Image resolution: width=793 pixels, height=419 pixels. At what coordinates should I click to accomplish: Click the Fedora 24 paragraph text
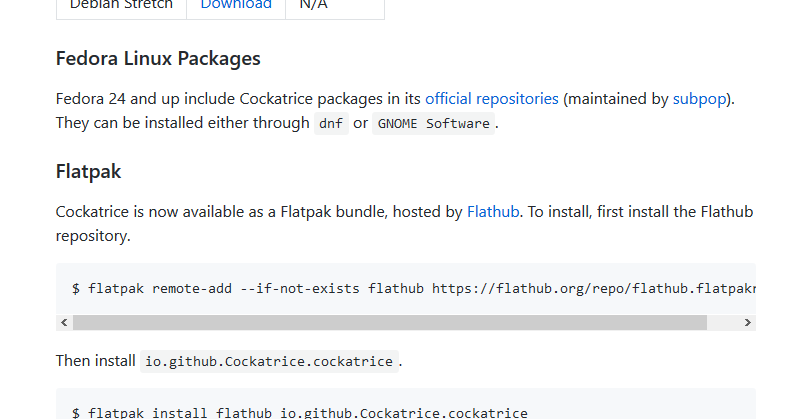395,111
